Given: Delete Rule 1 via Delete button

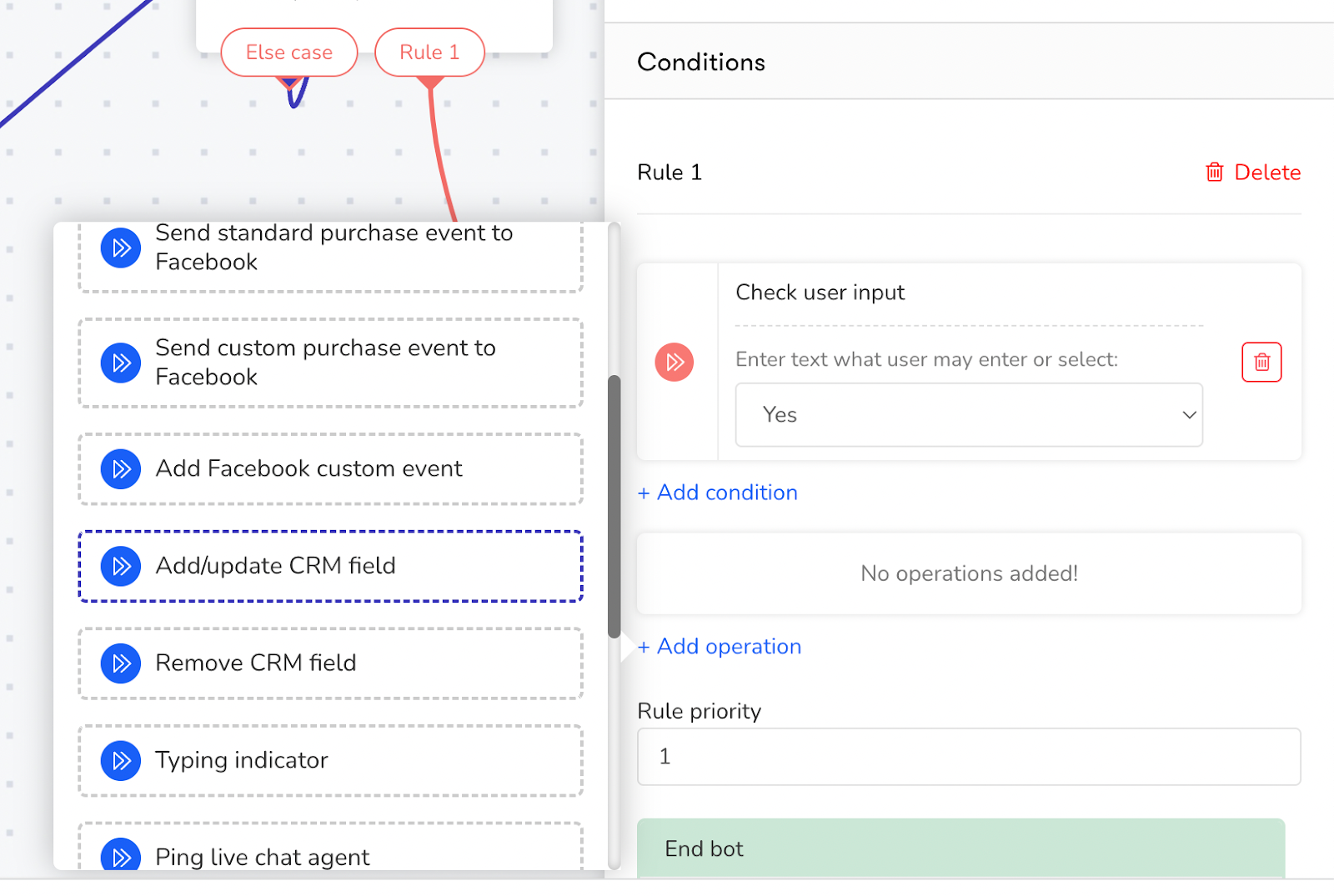Looking at the screenshot, I should pos(1253,172).
